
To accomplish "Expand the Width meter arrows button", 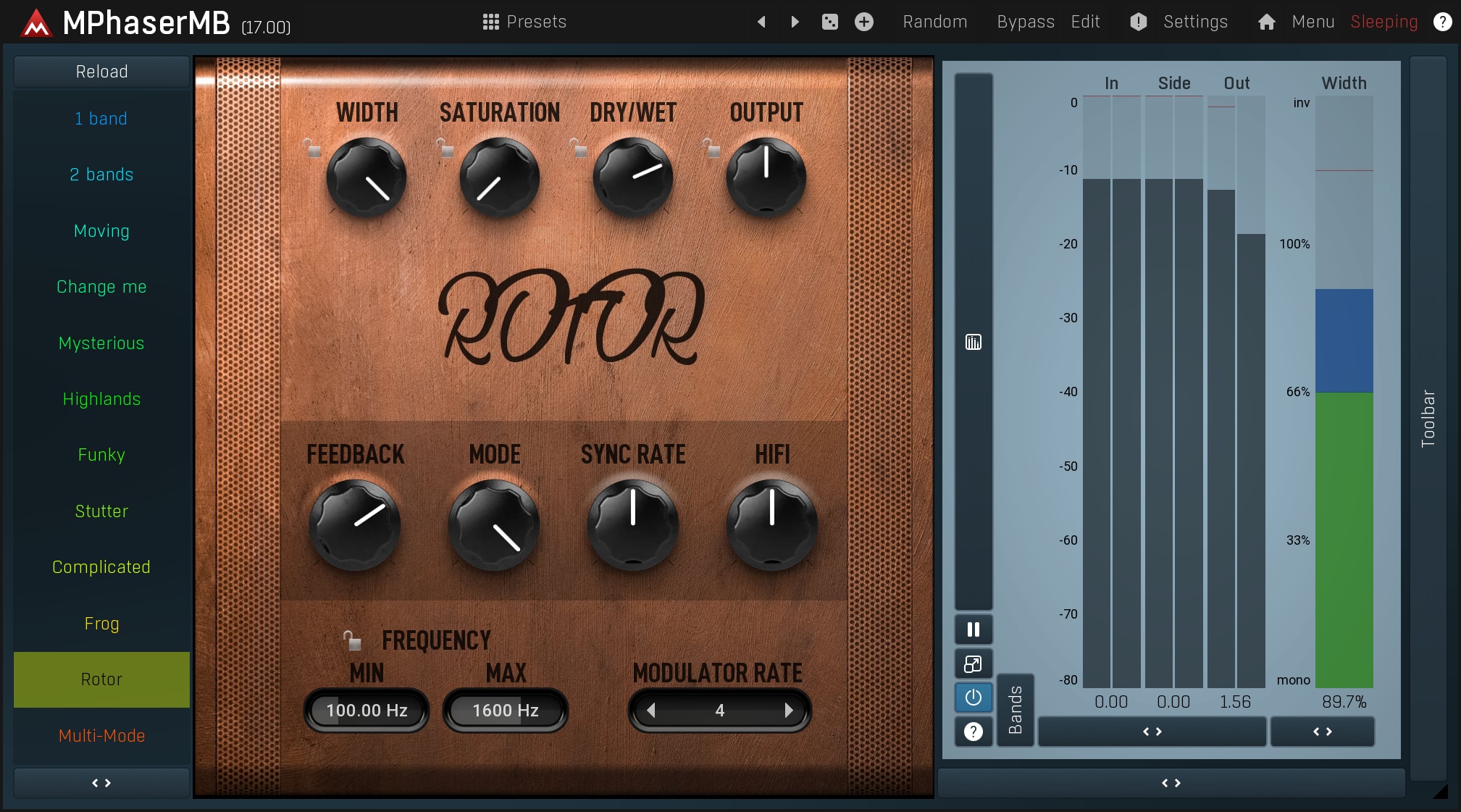I will tap(1322, 732).
